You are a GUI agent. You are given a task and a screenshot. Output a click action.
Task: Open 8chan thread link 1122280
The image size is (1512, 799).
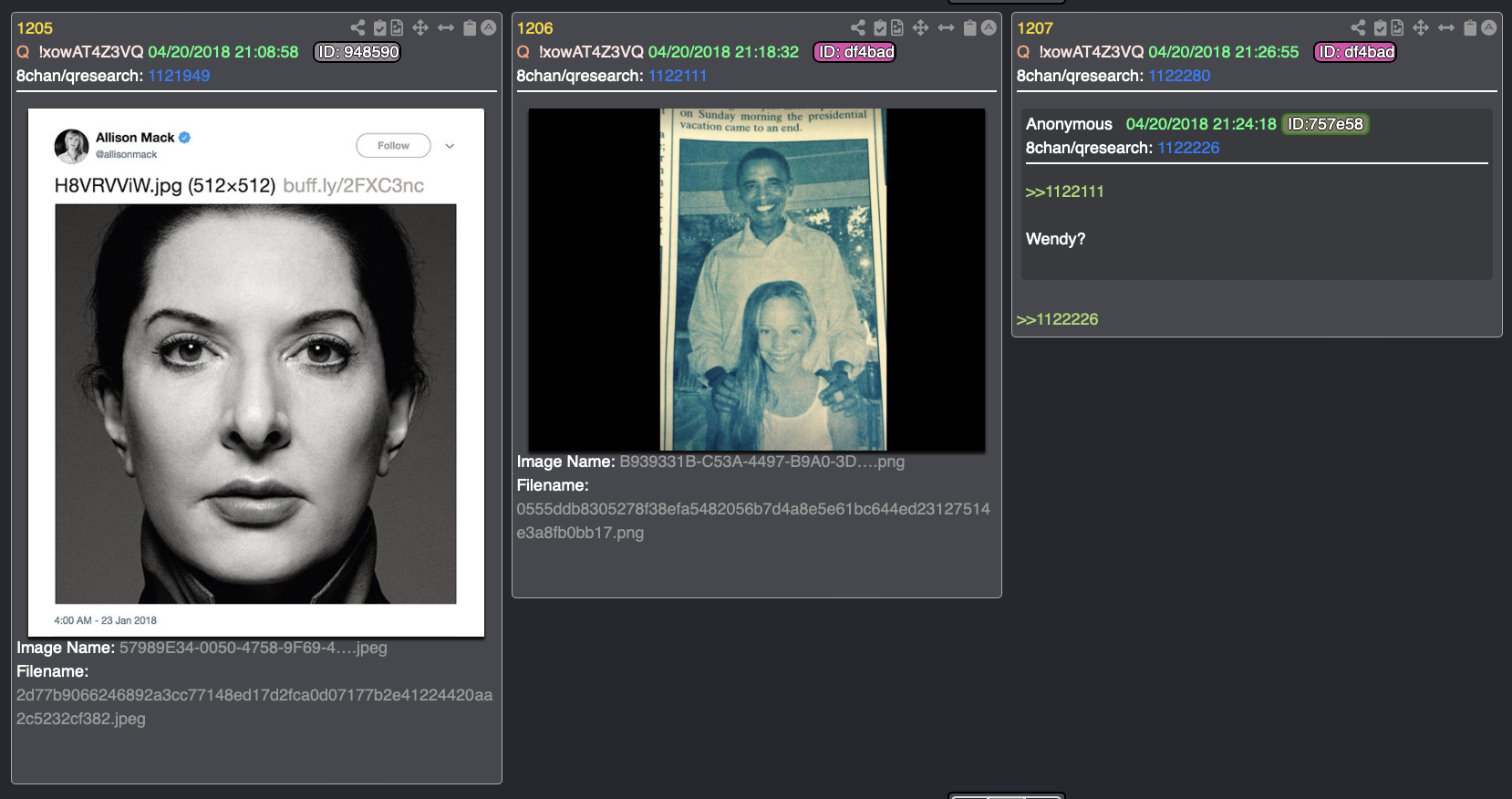(x=1179, y=76)
